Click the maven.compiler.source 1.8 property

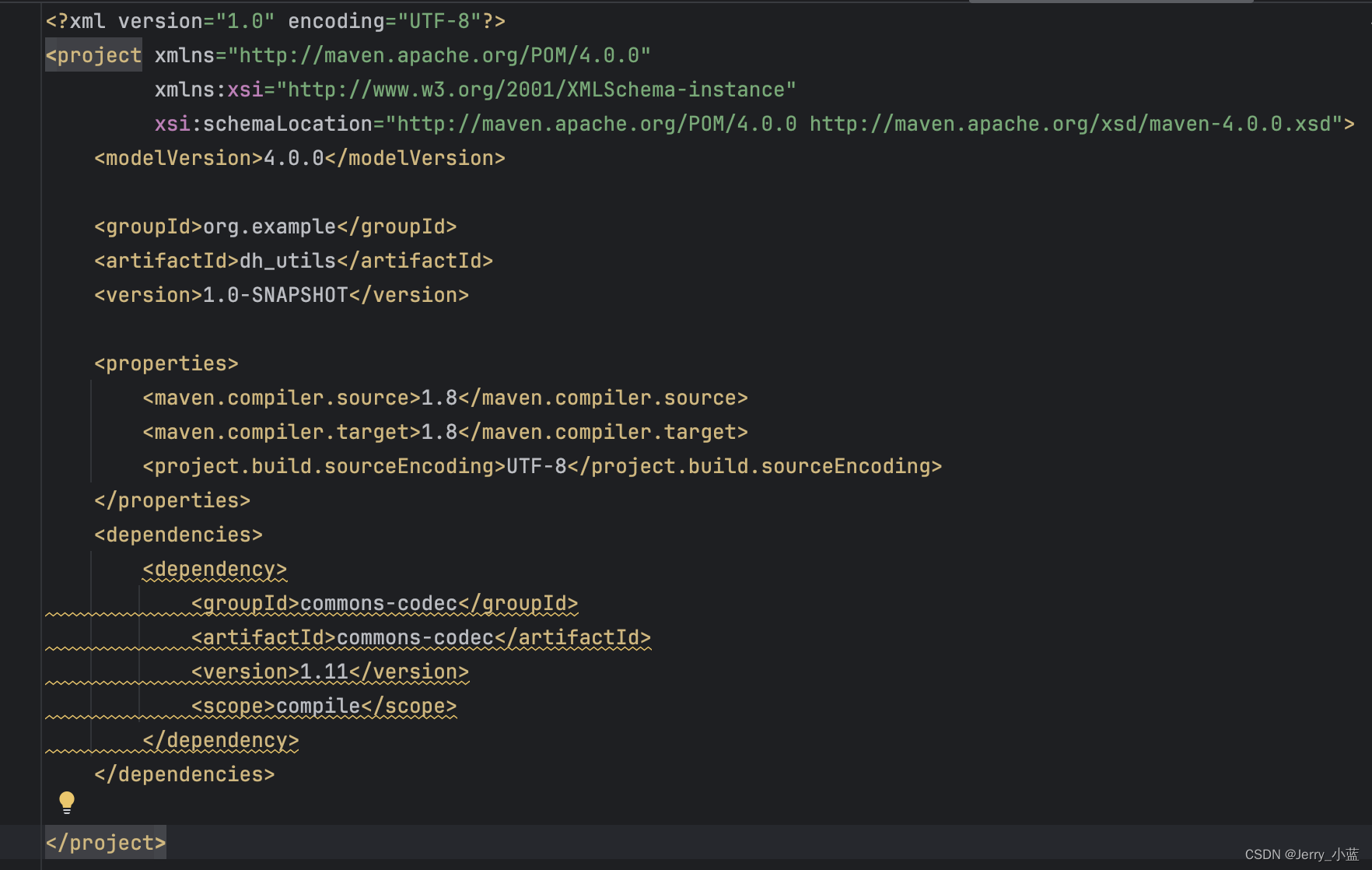pos(445,398)
